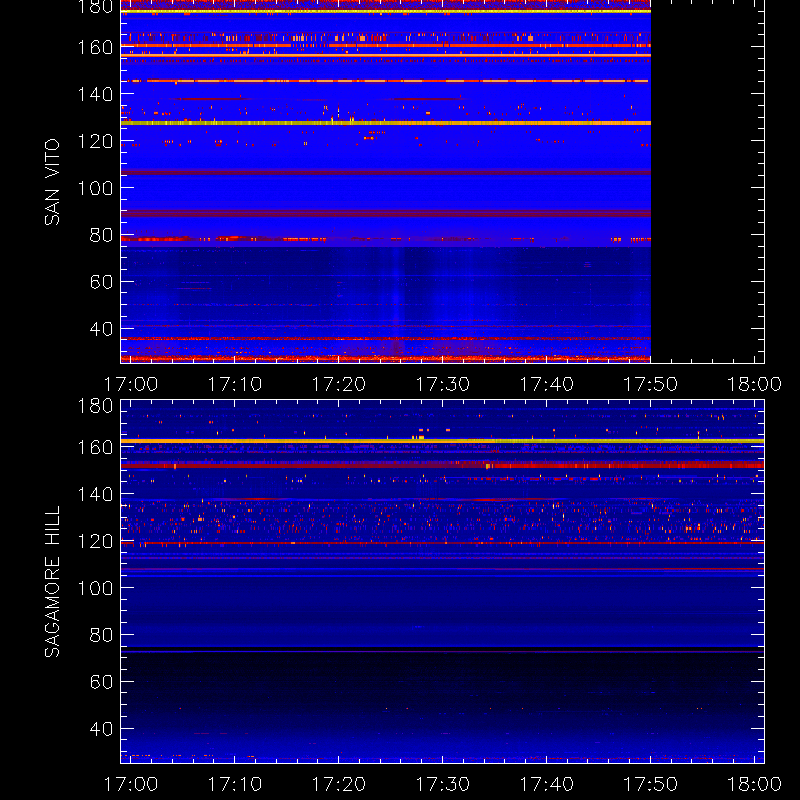The height and width of the screenshot is (800, 800).
Task: Click 17:10 time label below Sagamore Hill plot
Action: (235, 784)
